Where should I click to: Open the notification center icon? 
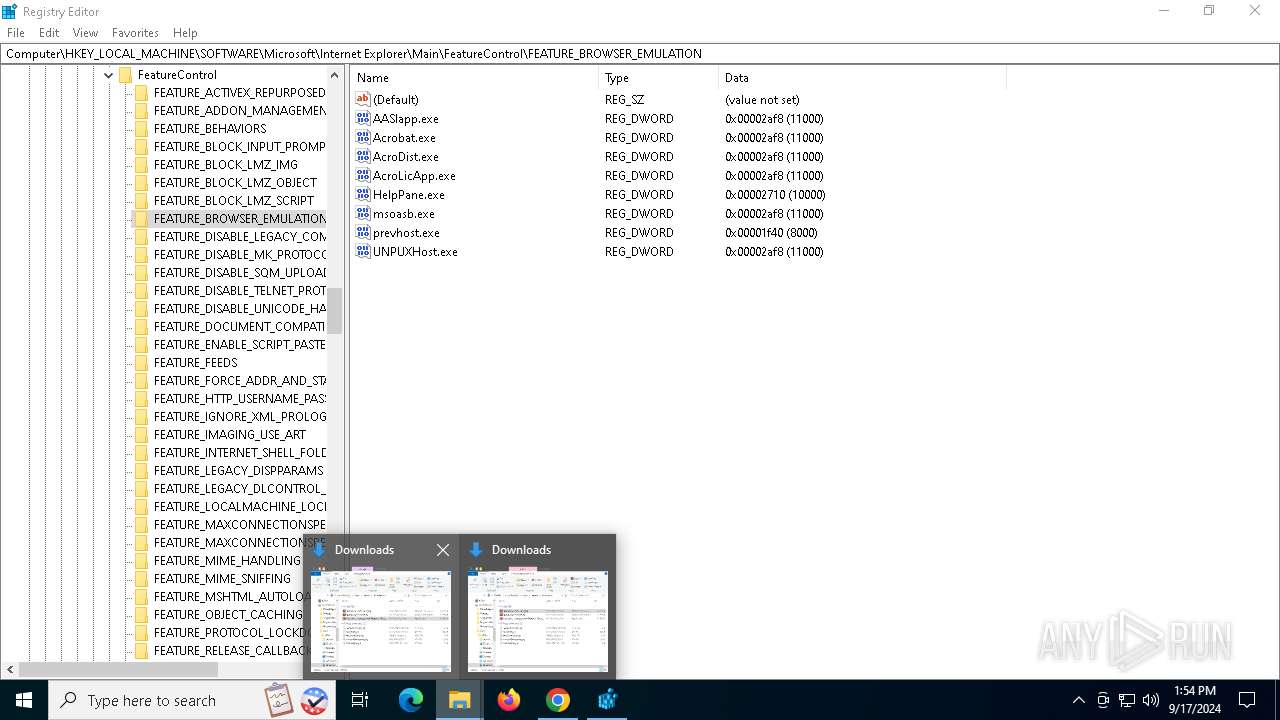(1247, 700)
